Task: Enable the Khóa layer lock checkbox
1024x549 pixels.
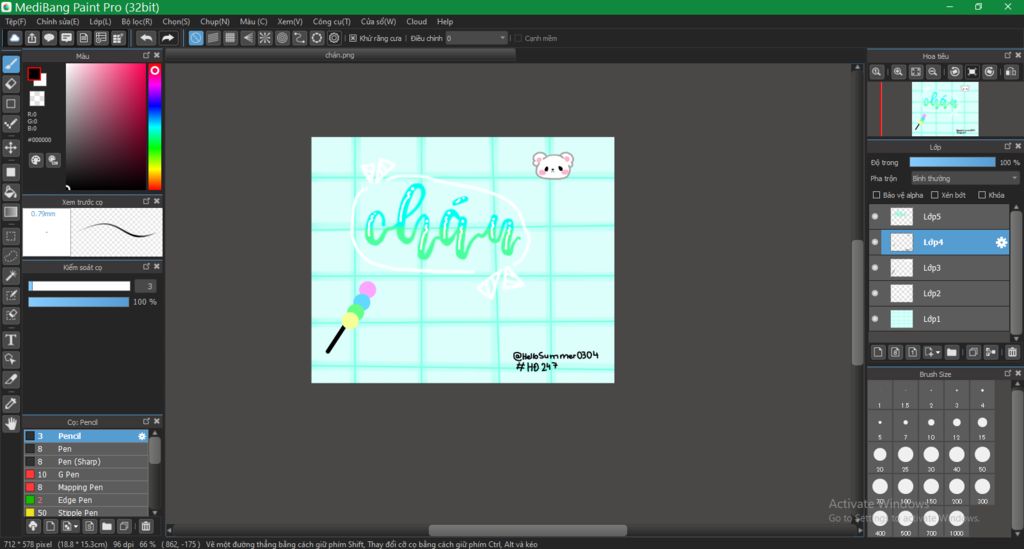Action: point(982,195)
